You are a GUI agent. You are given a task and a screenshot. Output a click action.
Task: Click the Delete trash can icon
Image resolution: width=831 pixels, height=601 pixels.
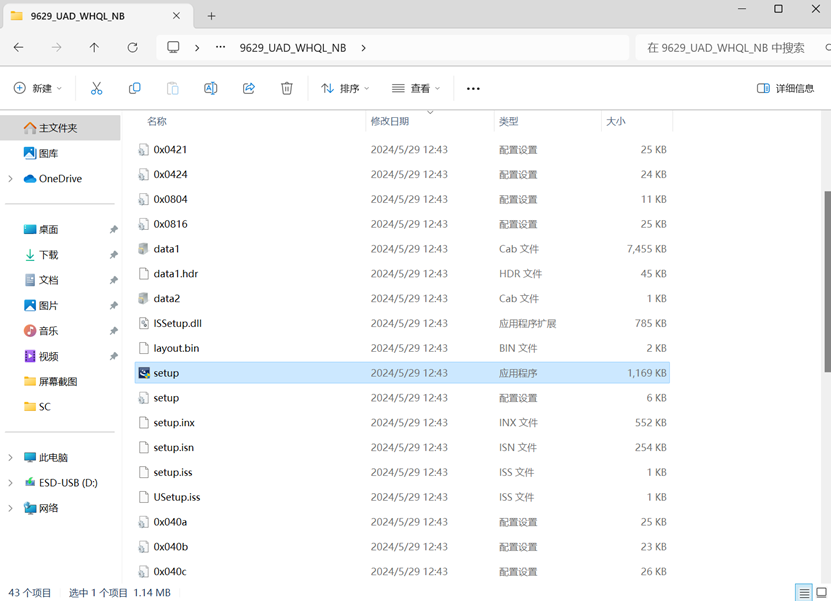(287, 88)
